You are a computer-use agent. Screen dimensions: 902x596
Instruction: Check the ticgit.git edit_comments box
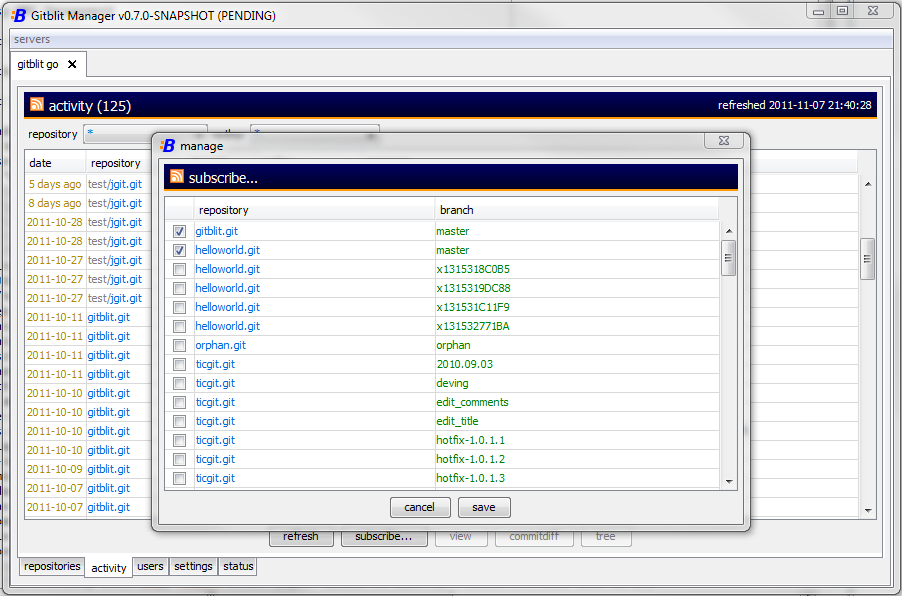point(179,402)
